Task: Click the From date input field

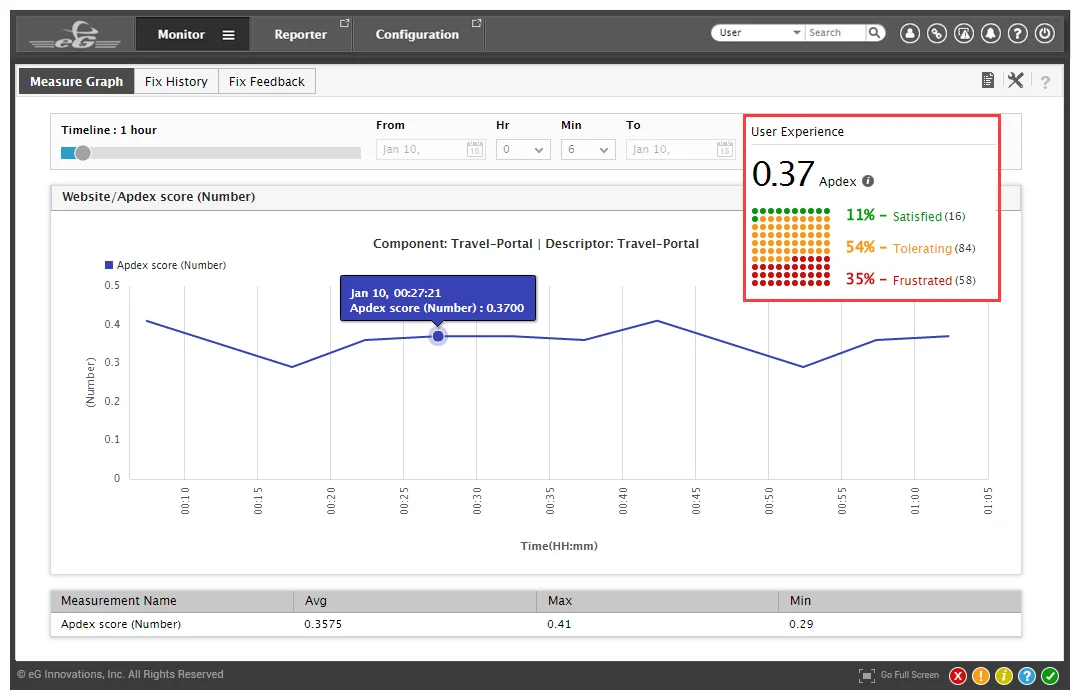Action: click(x=430, y=150)
